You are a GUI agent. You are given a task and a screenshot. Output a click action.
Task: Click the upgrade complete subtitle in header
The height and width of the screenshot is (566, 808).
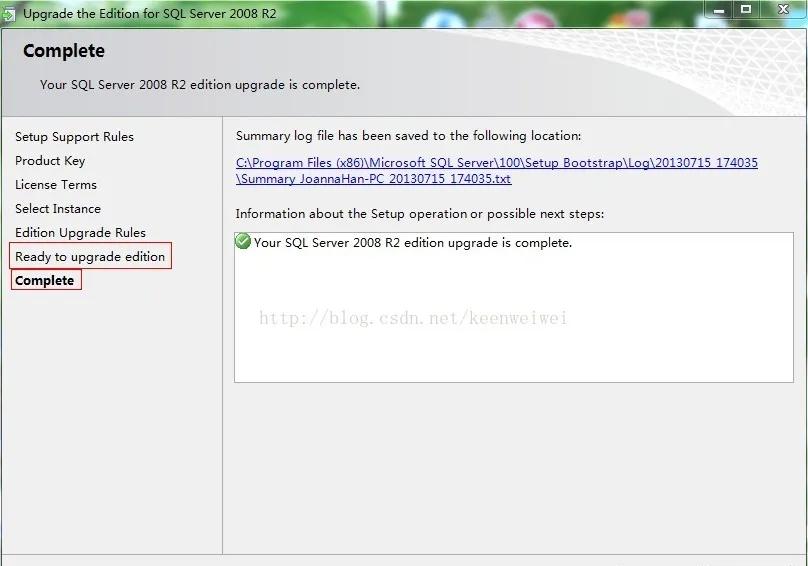point(200,85)
